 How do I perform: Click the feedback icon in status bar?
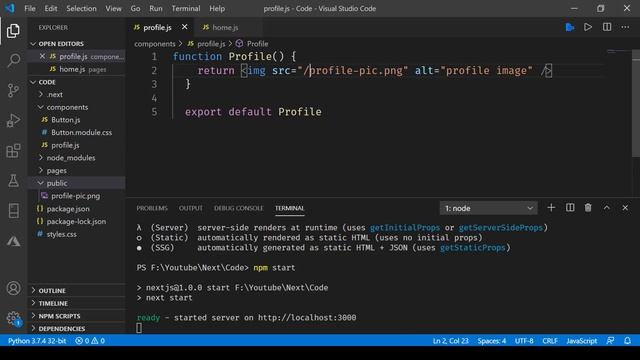(610, 340)
